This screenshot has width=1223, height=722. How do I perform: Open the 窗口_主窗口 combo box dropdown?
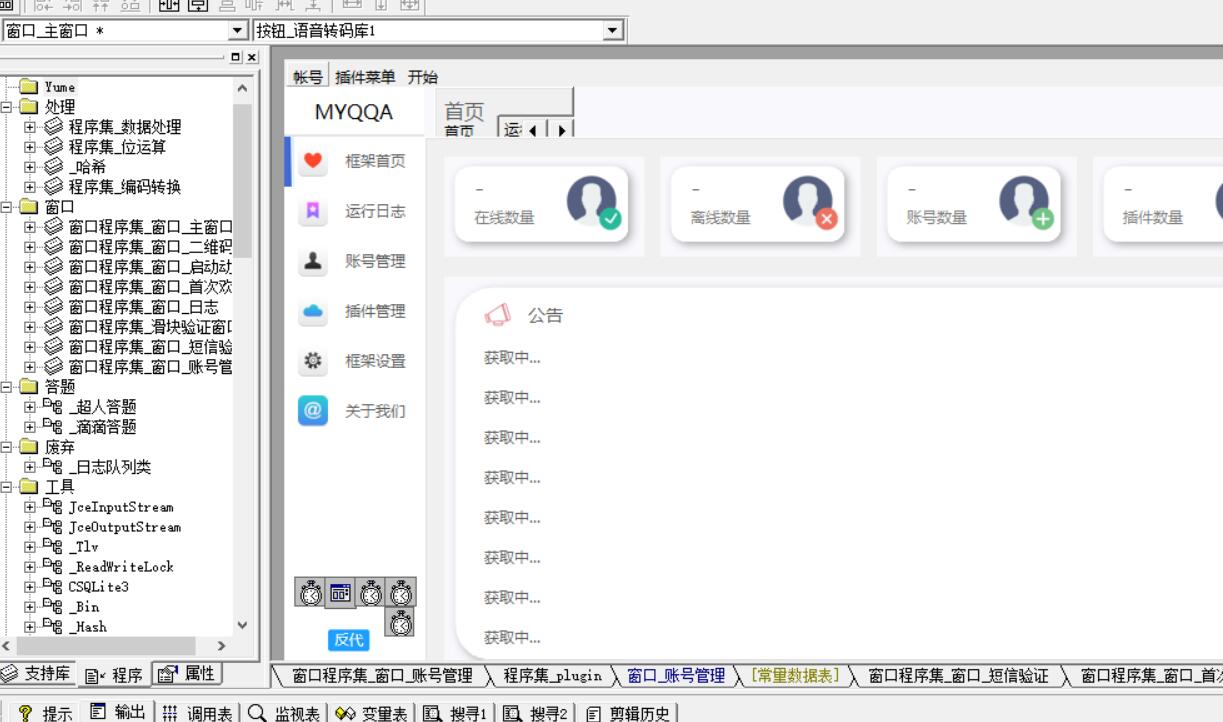pyautogui.click(x=238, y=31)
